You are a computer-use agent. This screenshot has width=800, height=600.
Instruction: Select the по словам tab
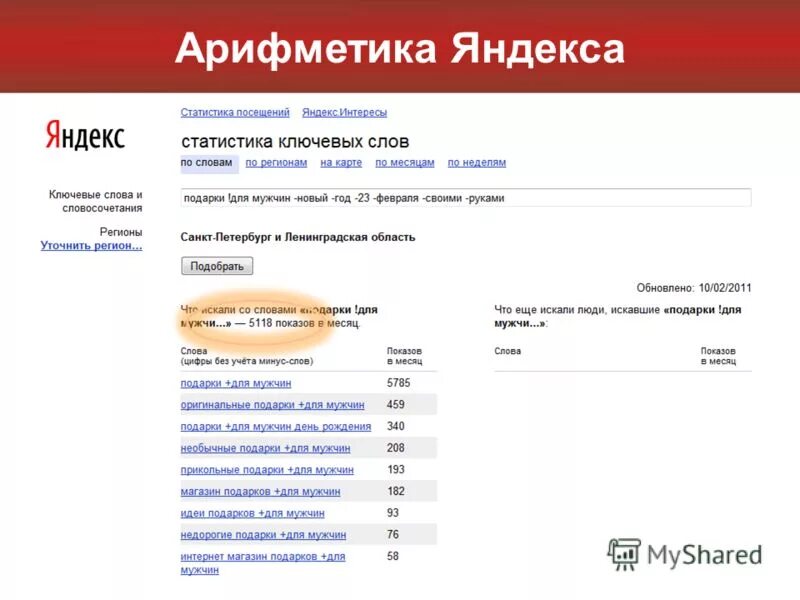tap(207, 163)
